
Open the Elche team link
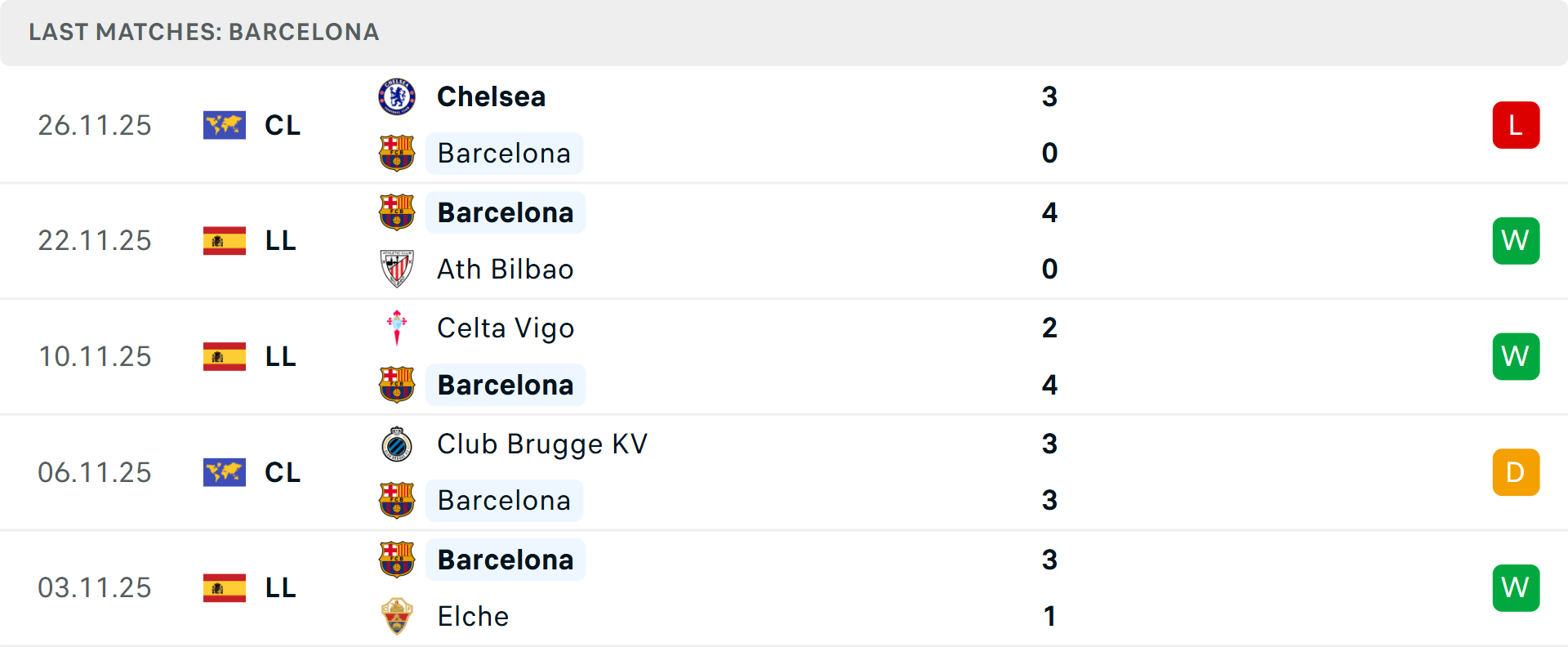pos(473,616)
